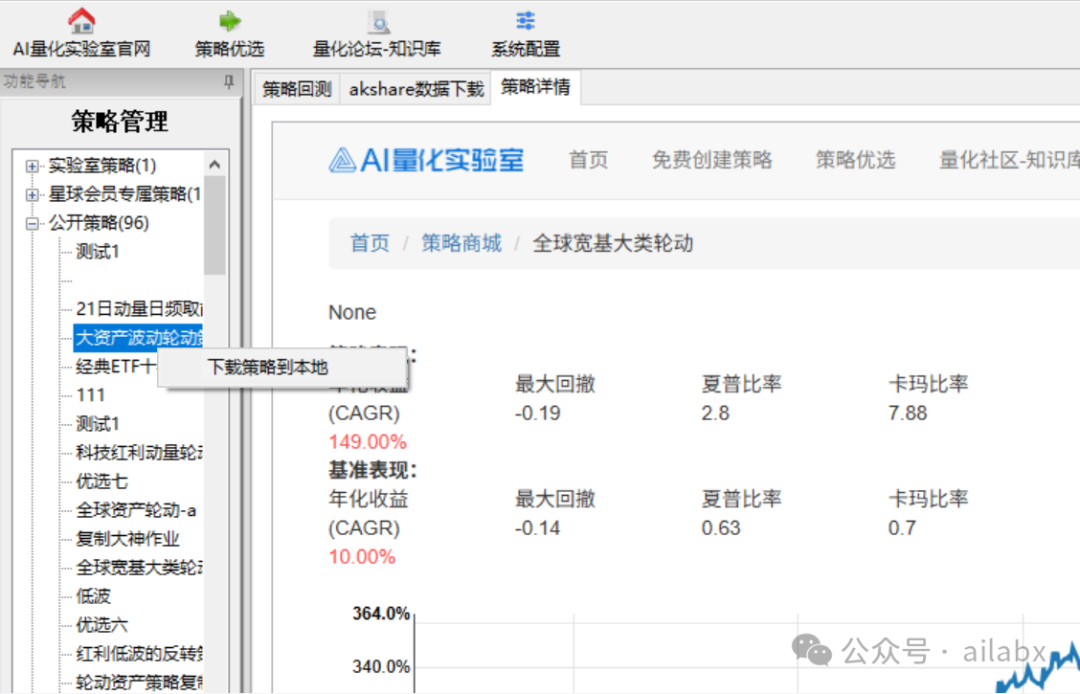This screenshot has width=1080, height=694.
Task: Click the AI量化实验室 logo
Action: click(426, 160)
